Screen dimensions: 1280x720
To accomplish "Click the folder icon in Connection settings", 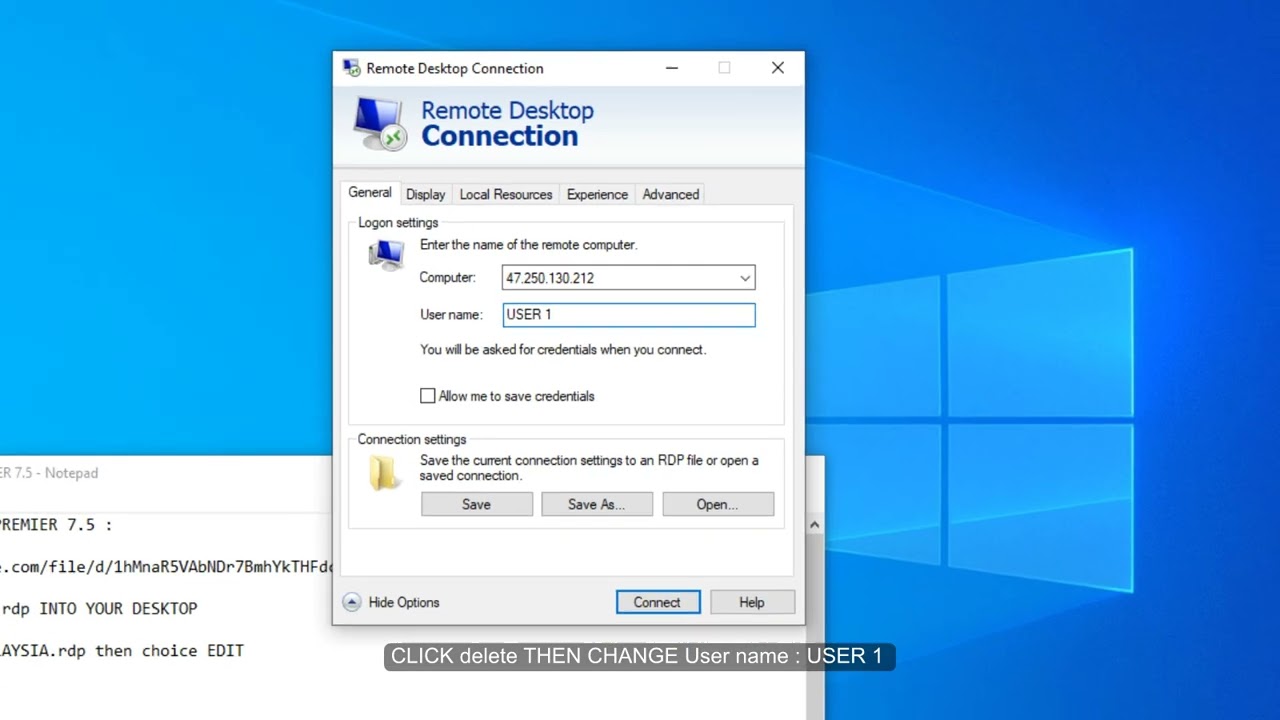I will (x=384, y=473).
